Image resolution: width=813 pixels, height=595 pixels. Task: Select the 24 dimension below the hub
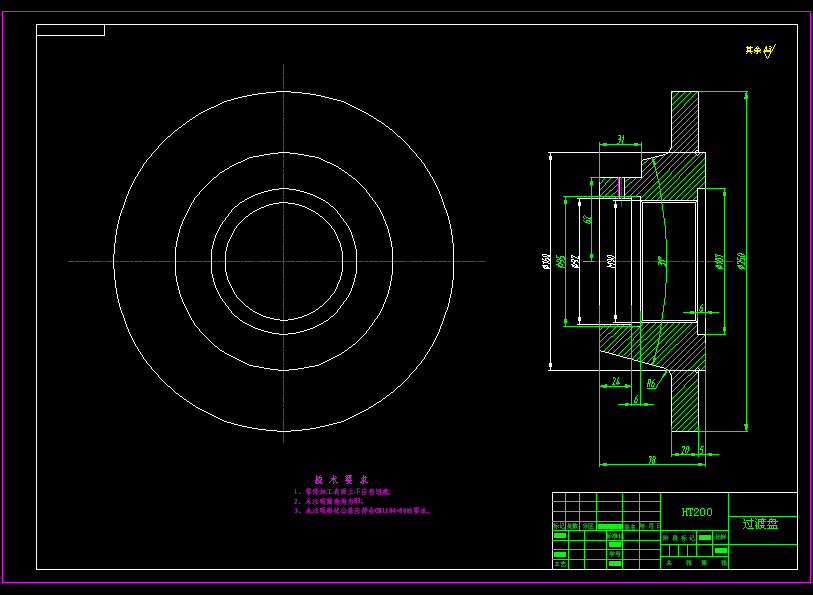pyautogui.click(x=615, y=381)
